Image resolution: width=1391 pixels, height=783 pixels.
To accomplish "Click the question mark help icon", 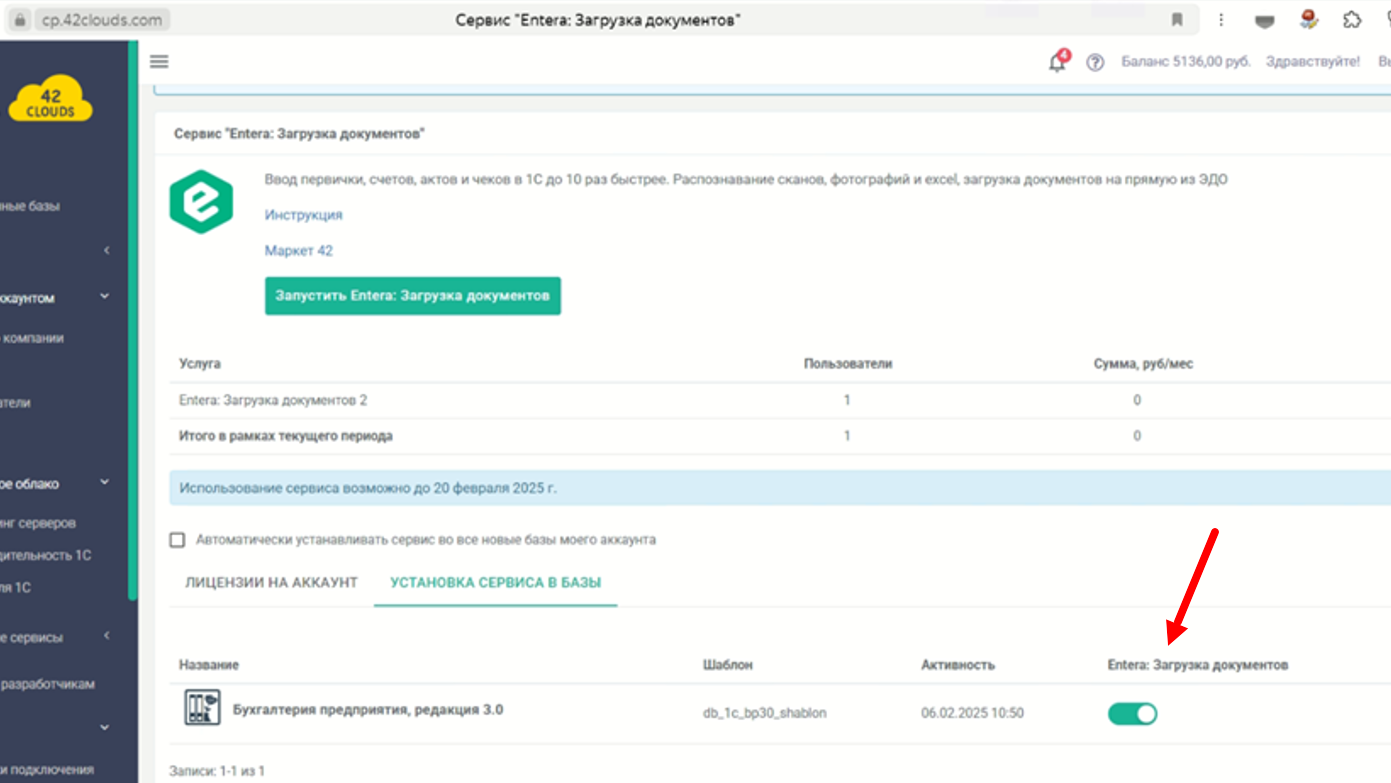I will (x=1095, y=62).
